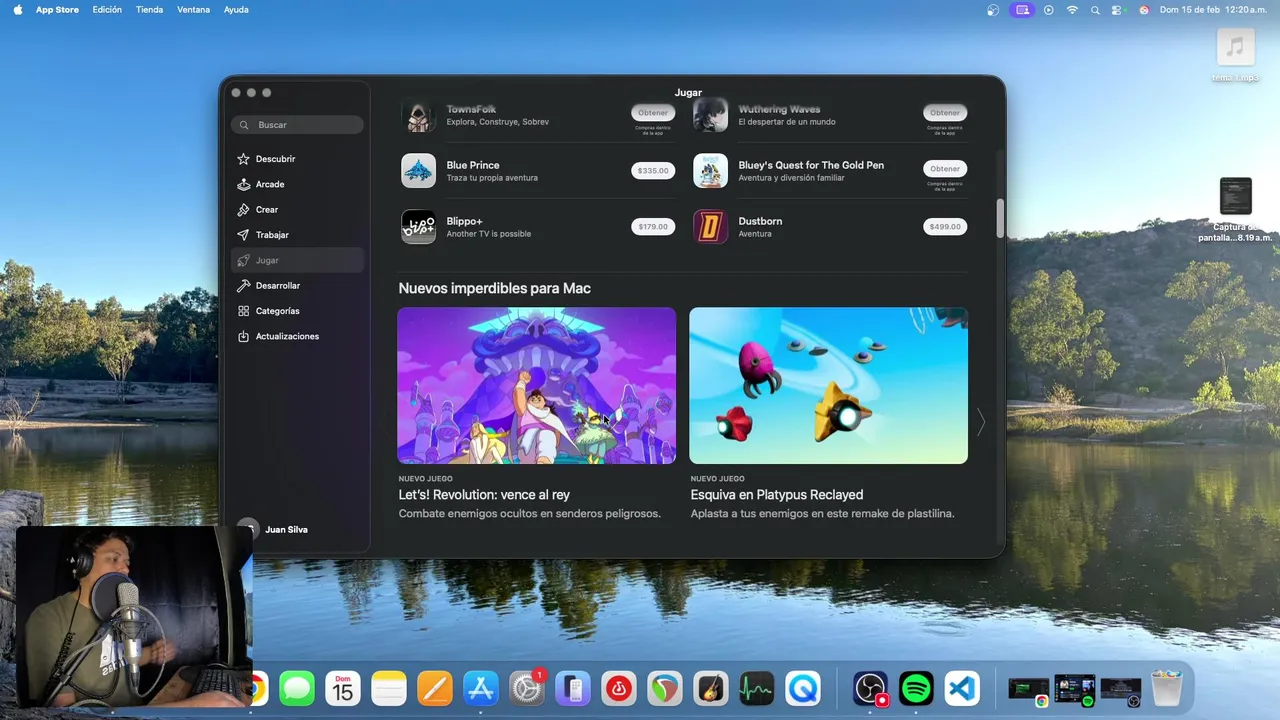Launch Messages from the Dock

tap(297, 688)
